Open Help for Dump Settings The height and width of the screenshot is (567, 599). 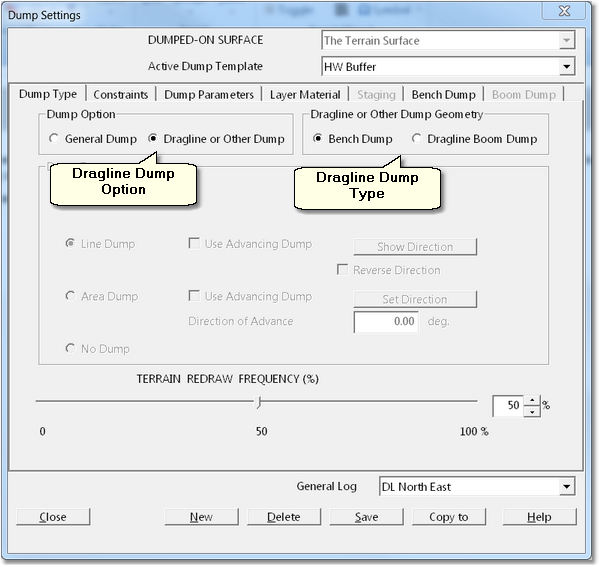539,517
